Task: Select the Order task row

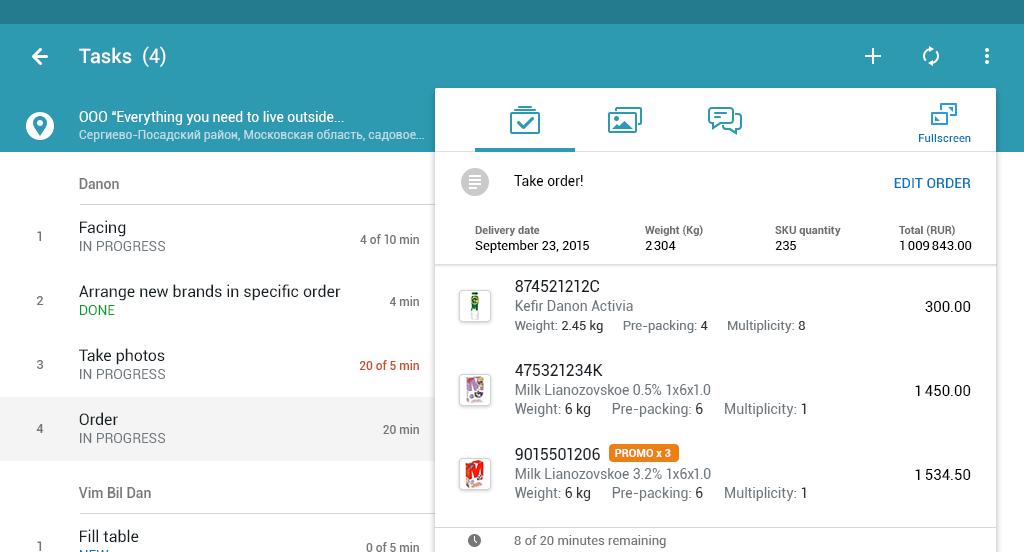Action: coord(217,429)
